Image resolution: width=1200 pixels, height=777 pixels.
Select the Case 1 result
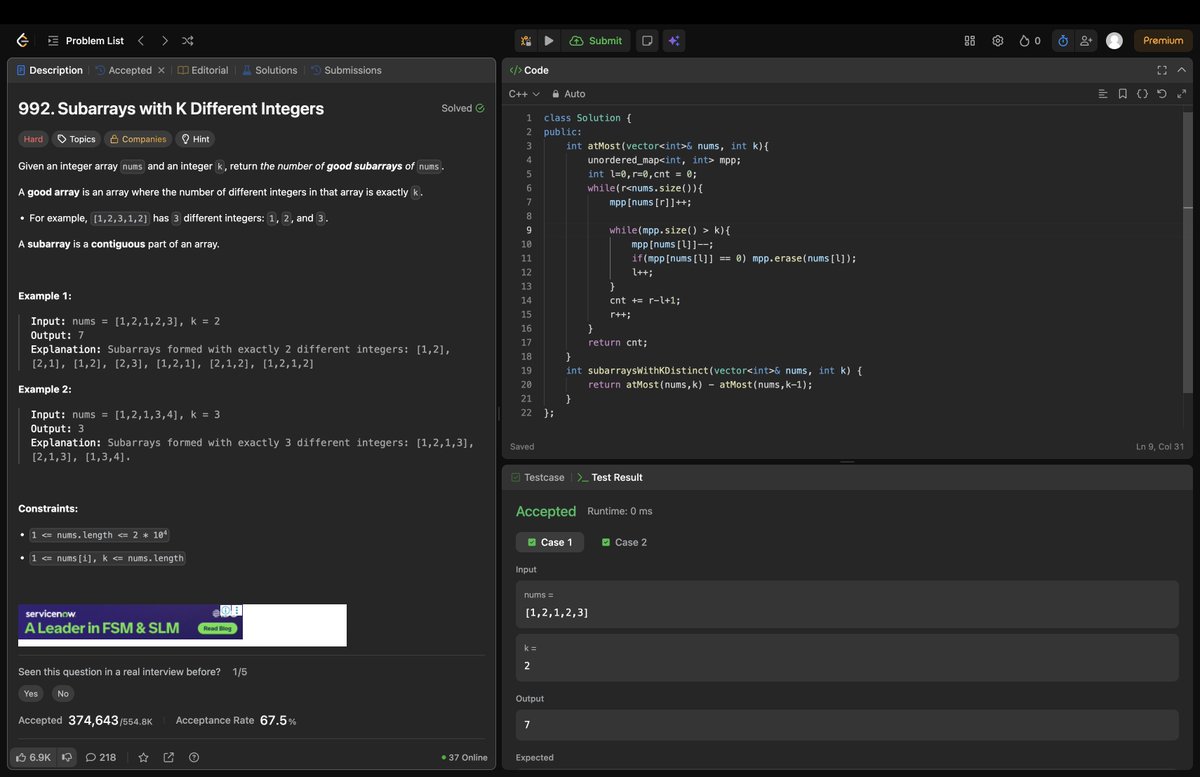point(550,542)
